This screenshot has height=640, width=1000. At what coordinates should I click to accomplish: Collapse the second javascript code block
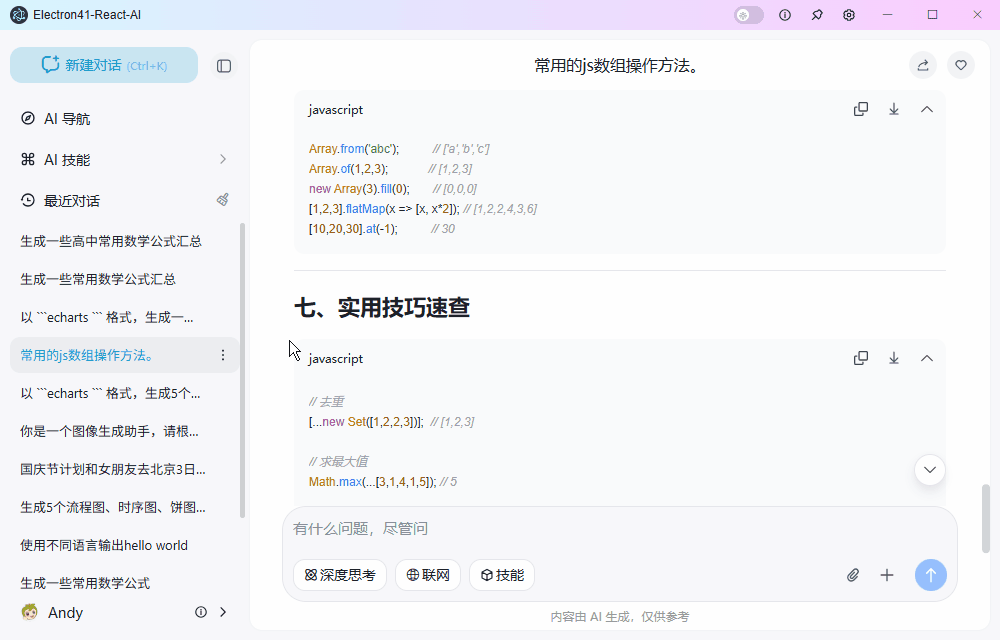click(x=927, y=358)
